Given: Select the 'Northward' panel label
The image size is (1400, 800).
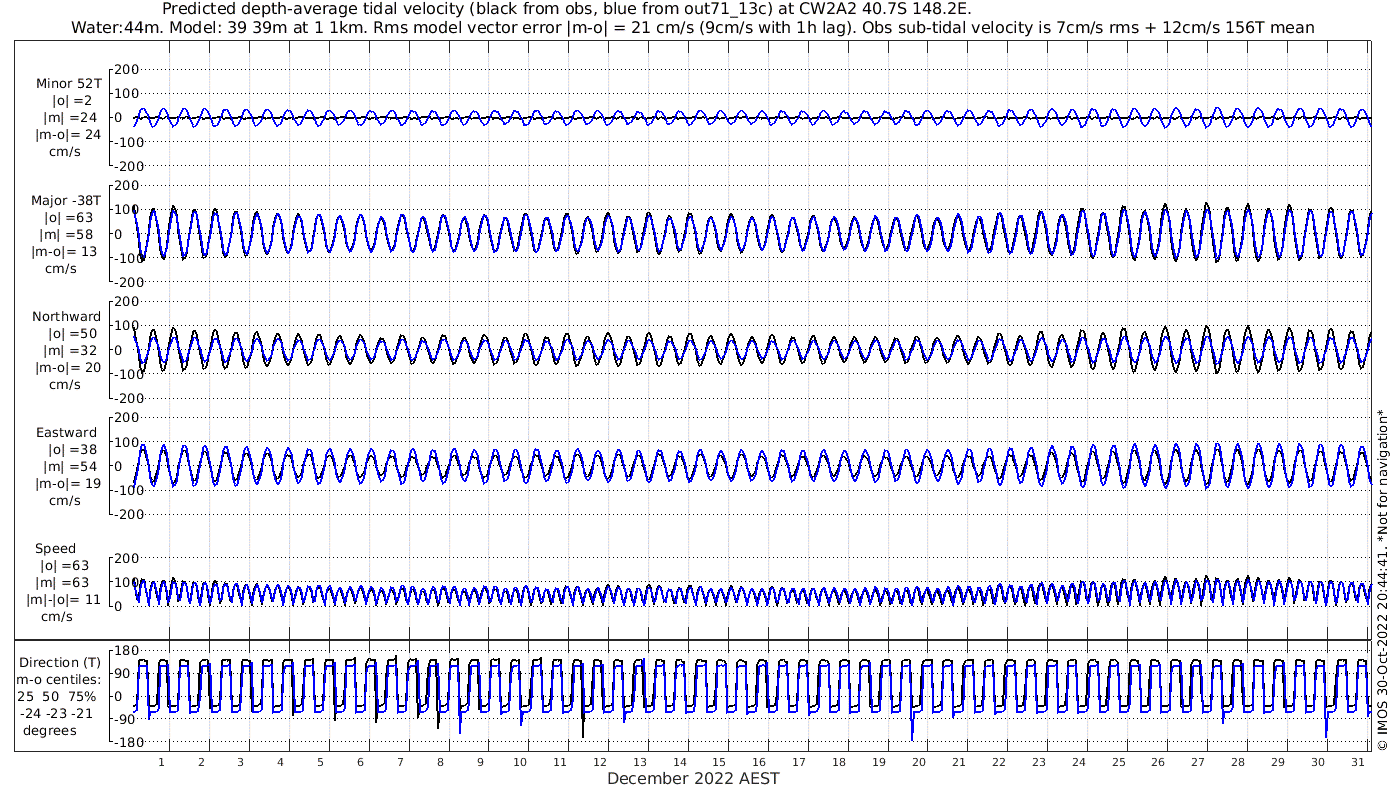Looking at the screenshot, I should pos(66,317).
